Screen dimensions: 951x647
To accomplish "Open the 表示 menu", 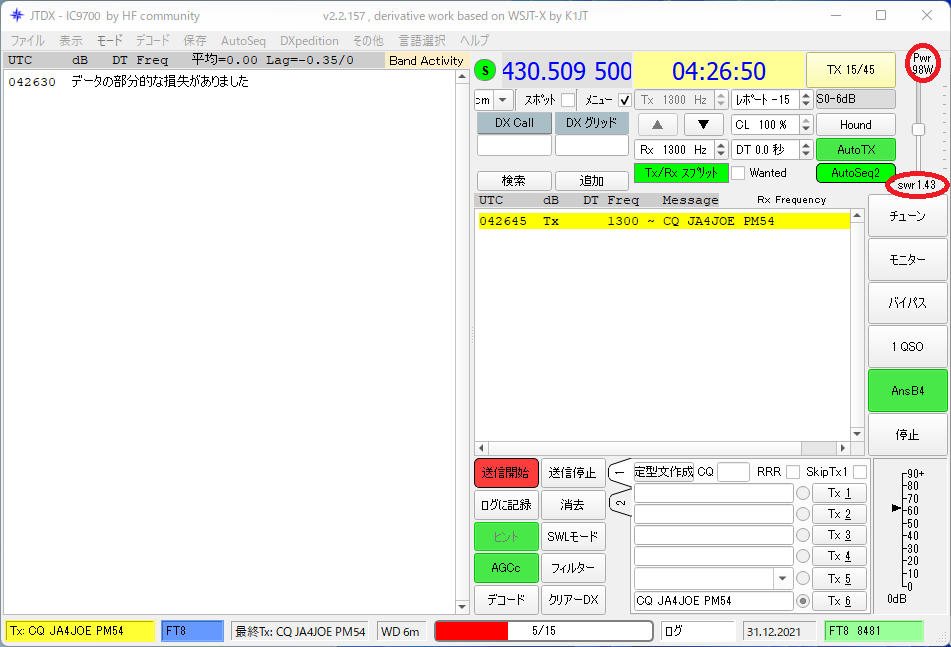I will click(x=71, y=41).
